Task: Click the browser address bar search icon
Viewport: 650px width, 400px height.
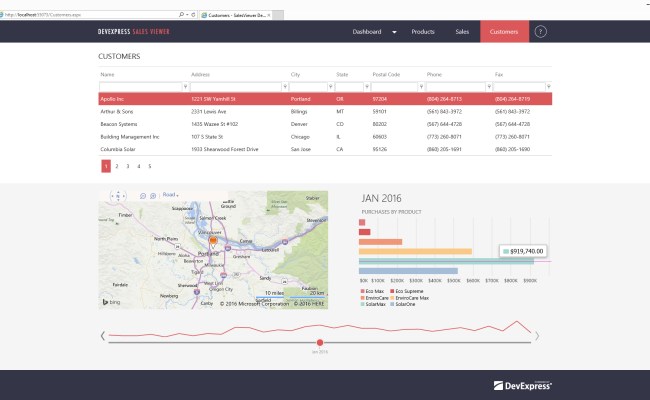Action: pyautogui.click(x=181, y=15)
